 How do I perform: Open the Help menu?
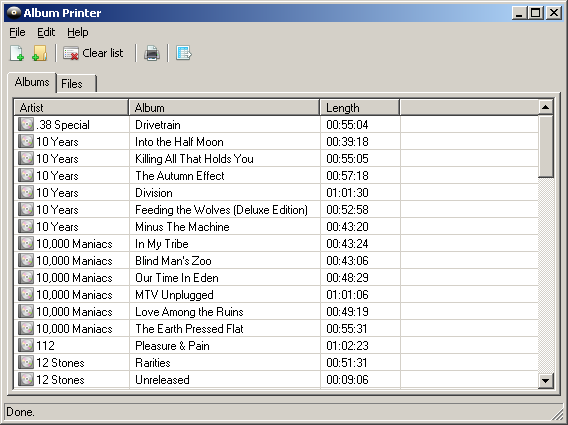pos(78,32)
